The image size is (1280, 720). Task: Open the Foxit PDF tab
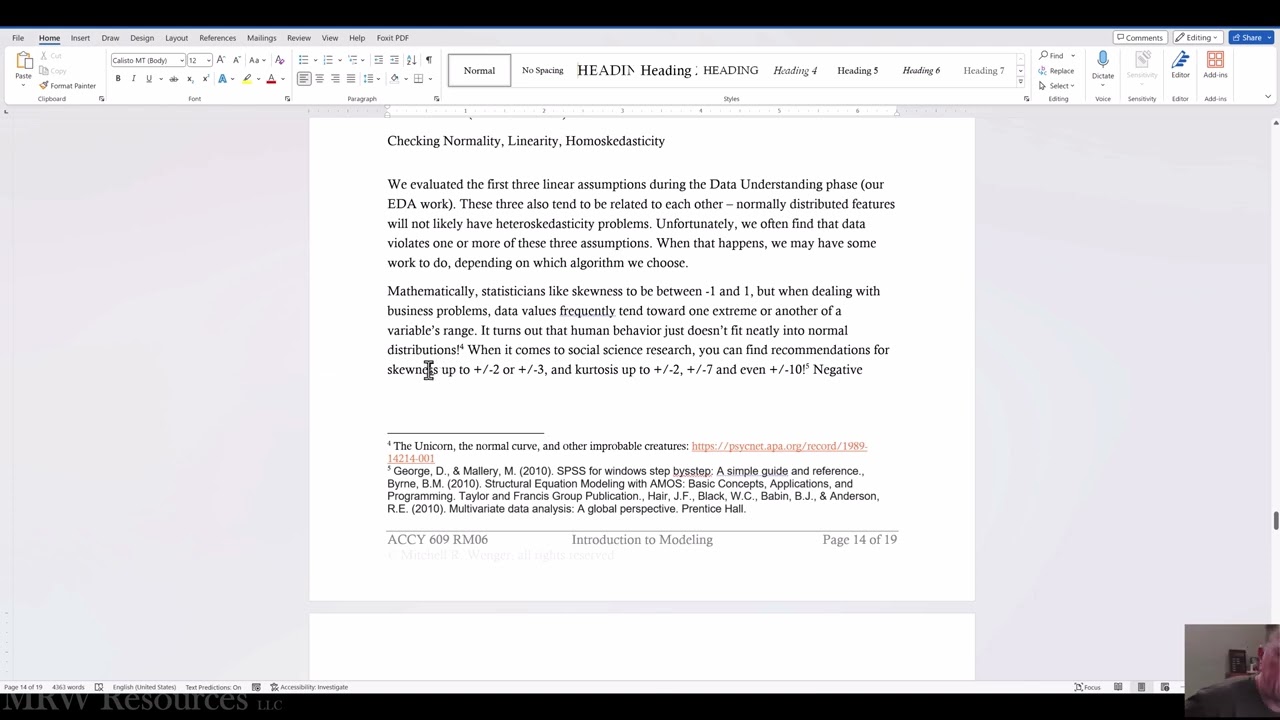click(x=392, y=38)
